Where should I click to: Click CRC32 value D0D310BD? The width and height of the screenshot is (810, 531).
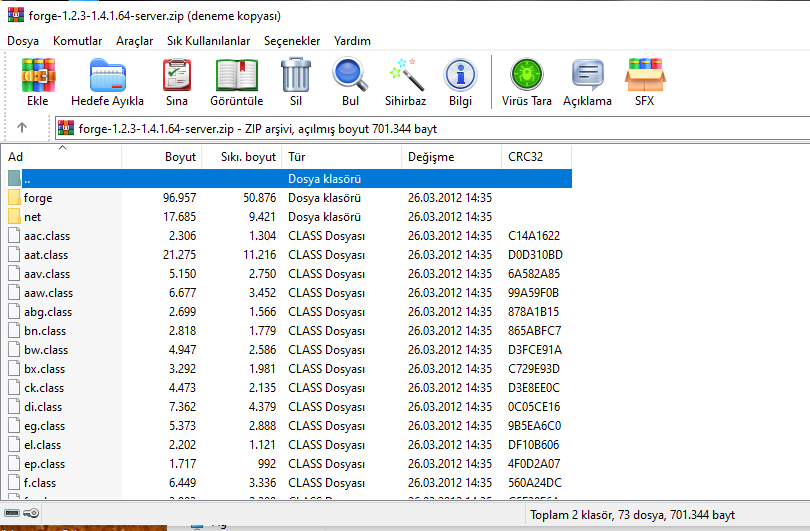(535, 255)
